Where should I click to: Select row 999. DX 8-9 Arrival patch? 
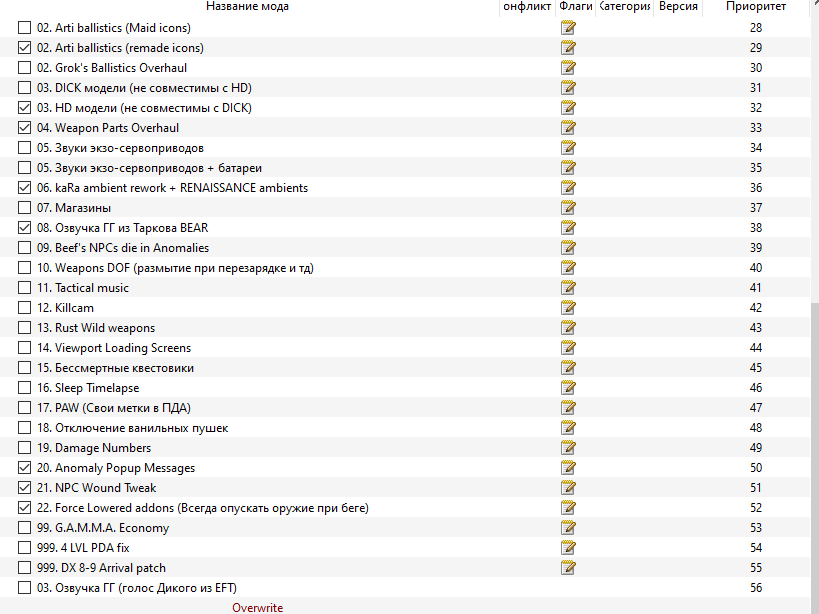click(405, 568)
